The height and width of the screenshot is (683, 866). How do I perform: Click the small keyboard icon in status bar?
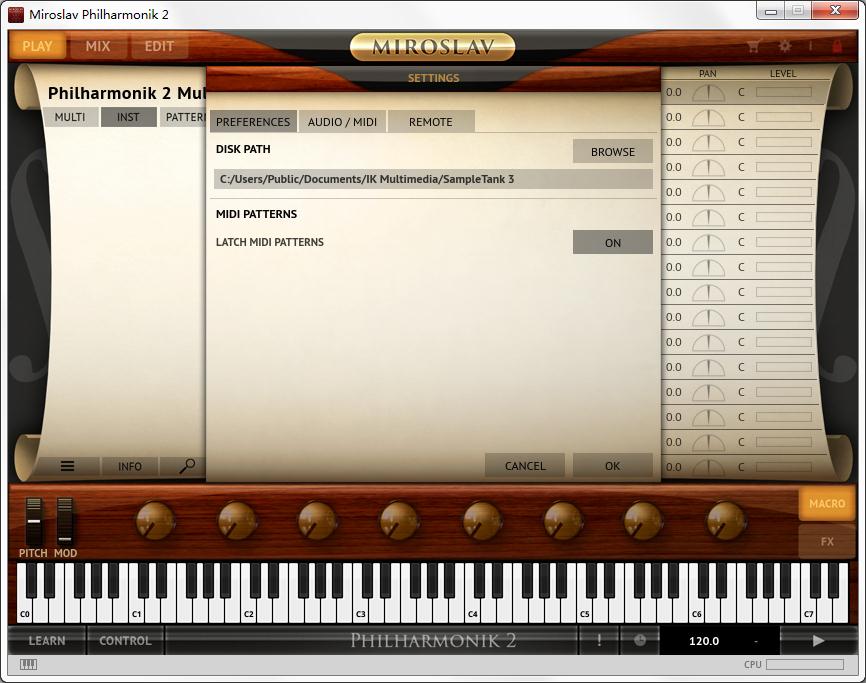28,664
